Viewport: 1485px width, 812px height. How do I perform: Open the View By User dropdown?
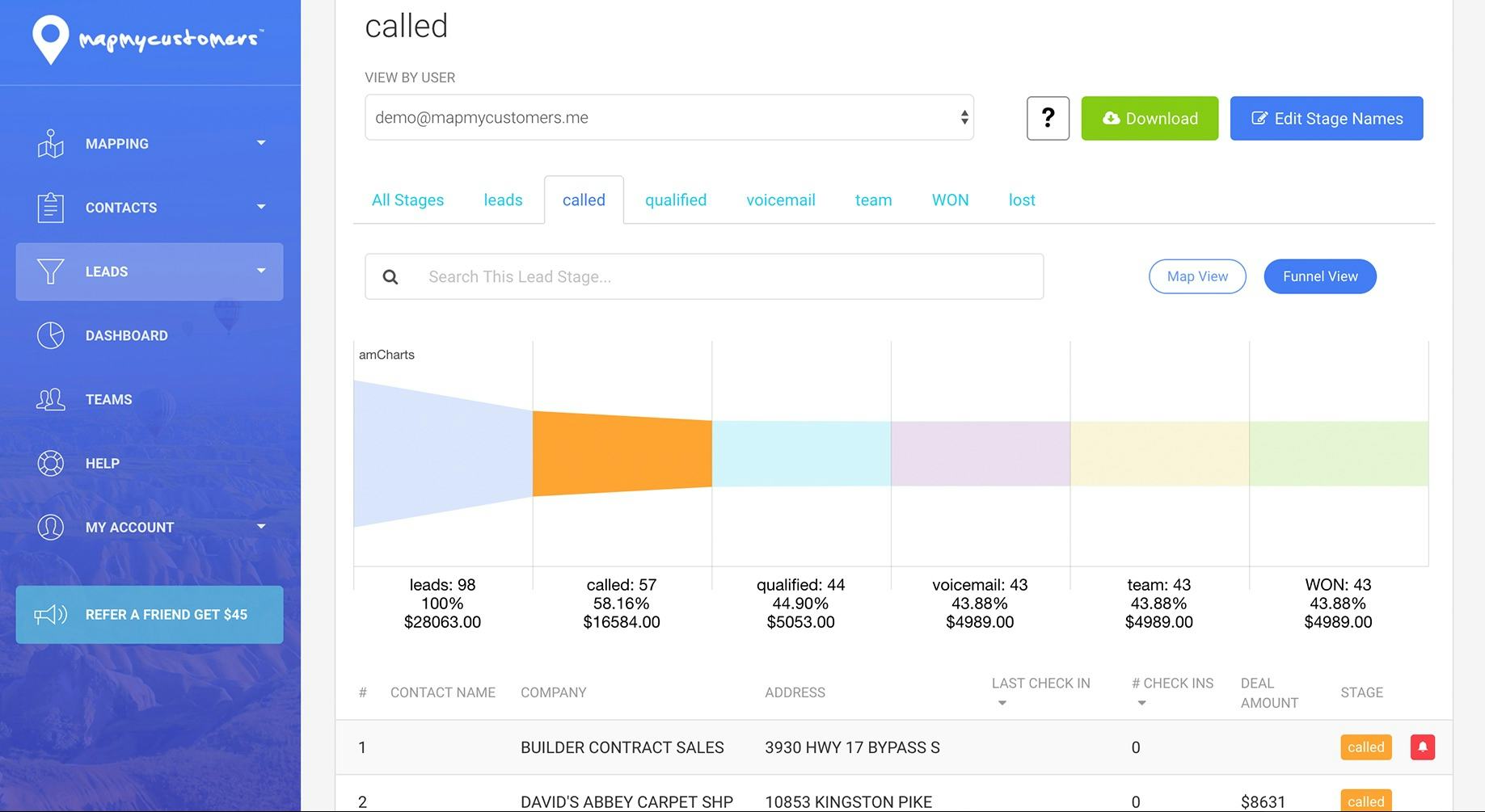coord(669,118)
